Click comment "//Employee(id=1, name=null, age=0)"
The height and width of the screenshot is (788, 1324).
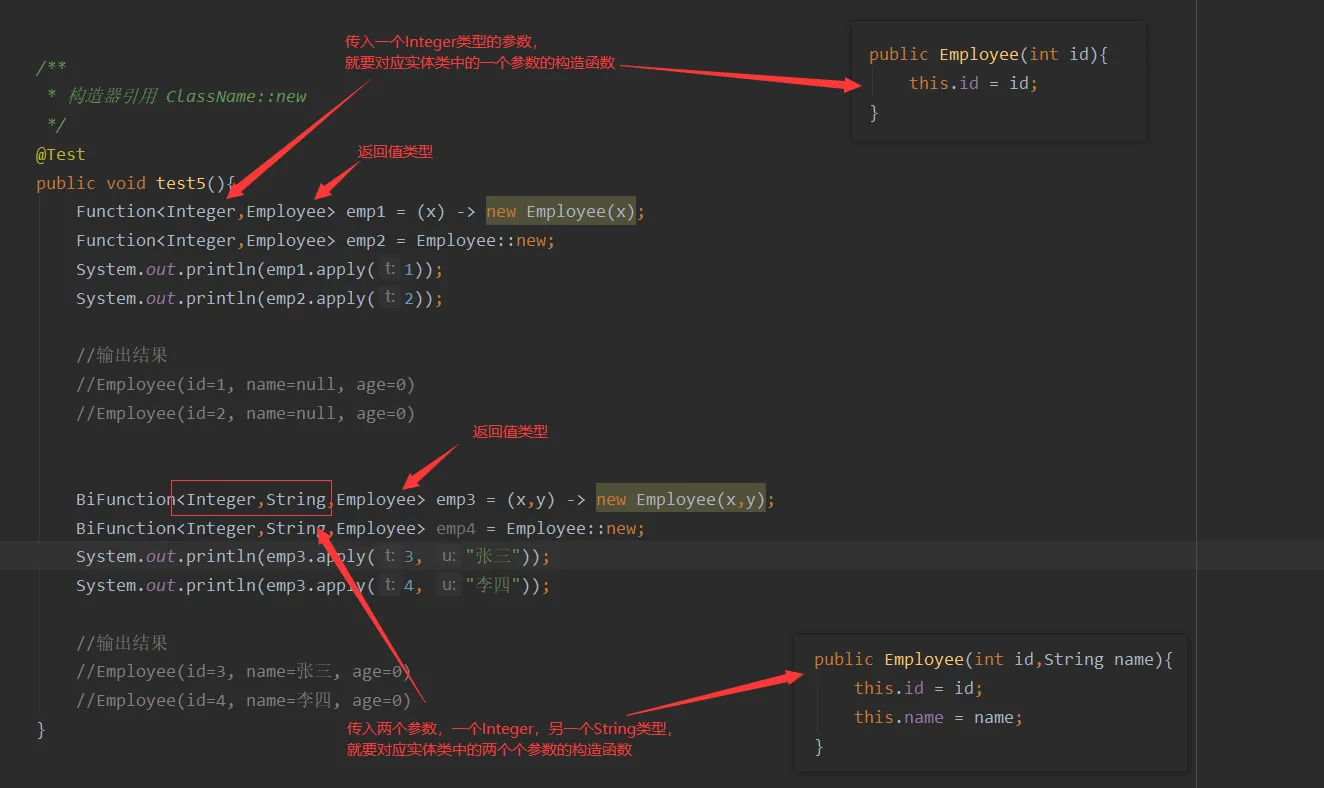pos(245,385)
